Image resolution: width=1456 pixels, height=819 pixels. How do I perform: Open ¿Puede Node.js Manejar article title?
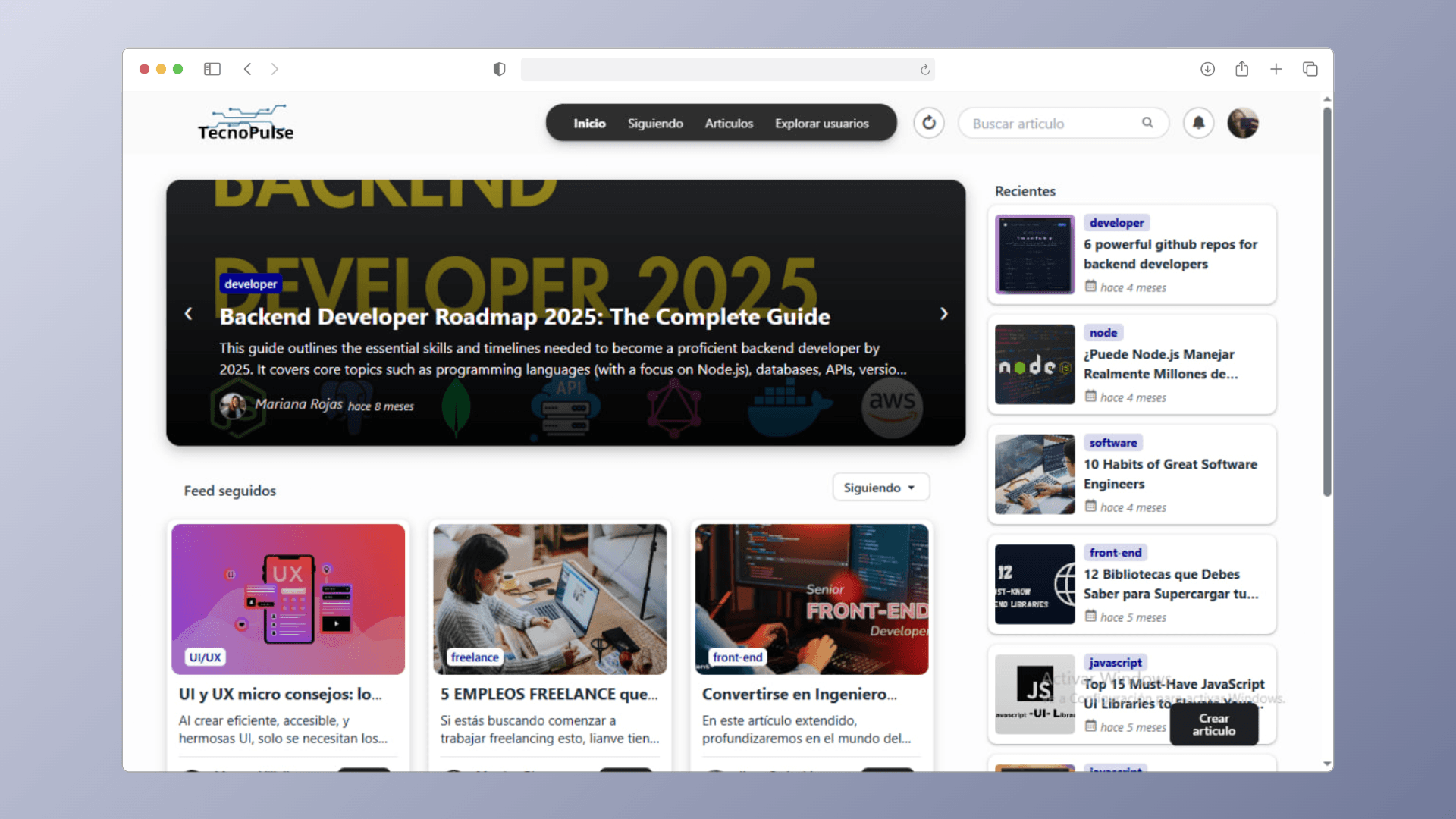(x=1160, y=364)
